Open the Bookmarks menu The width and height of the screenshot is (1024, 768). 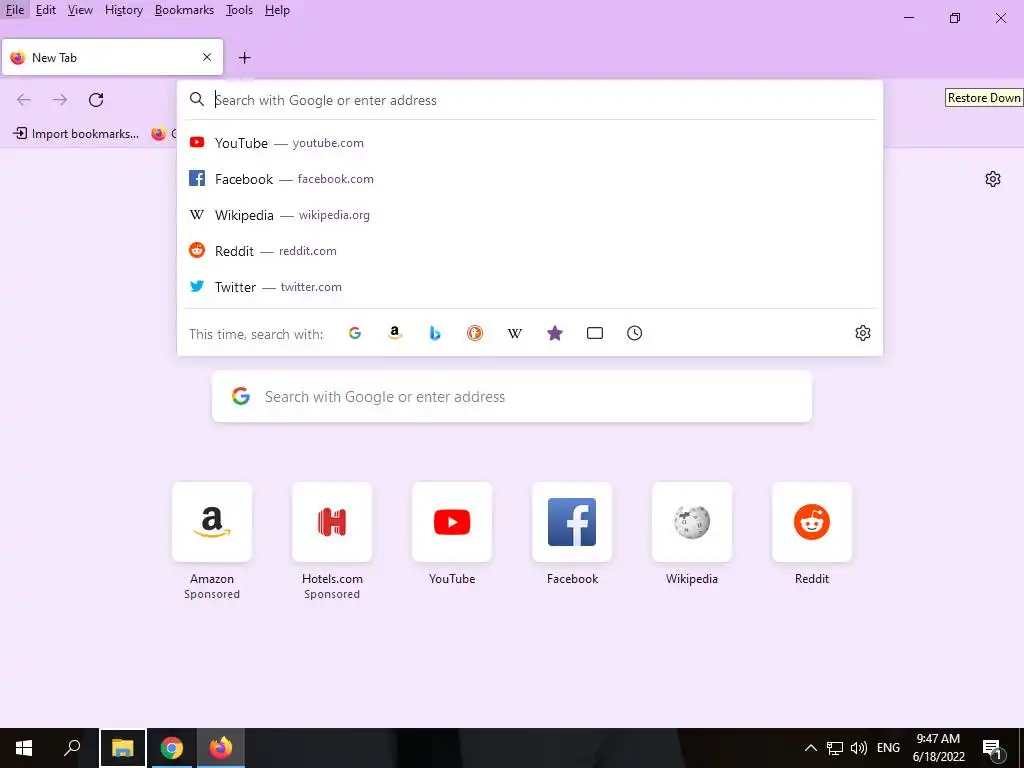click(184, 10)
